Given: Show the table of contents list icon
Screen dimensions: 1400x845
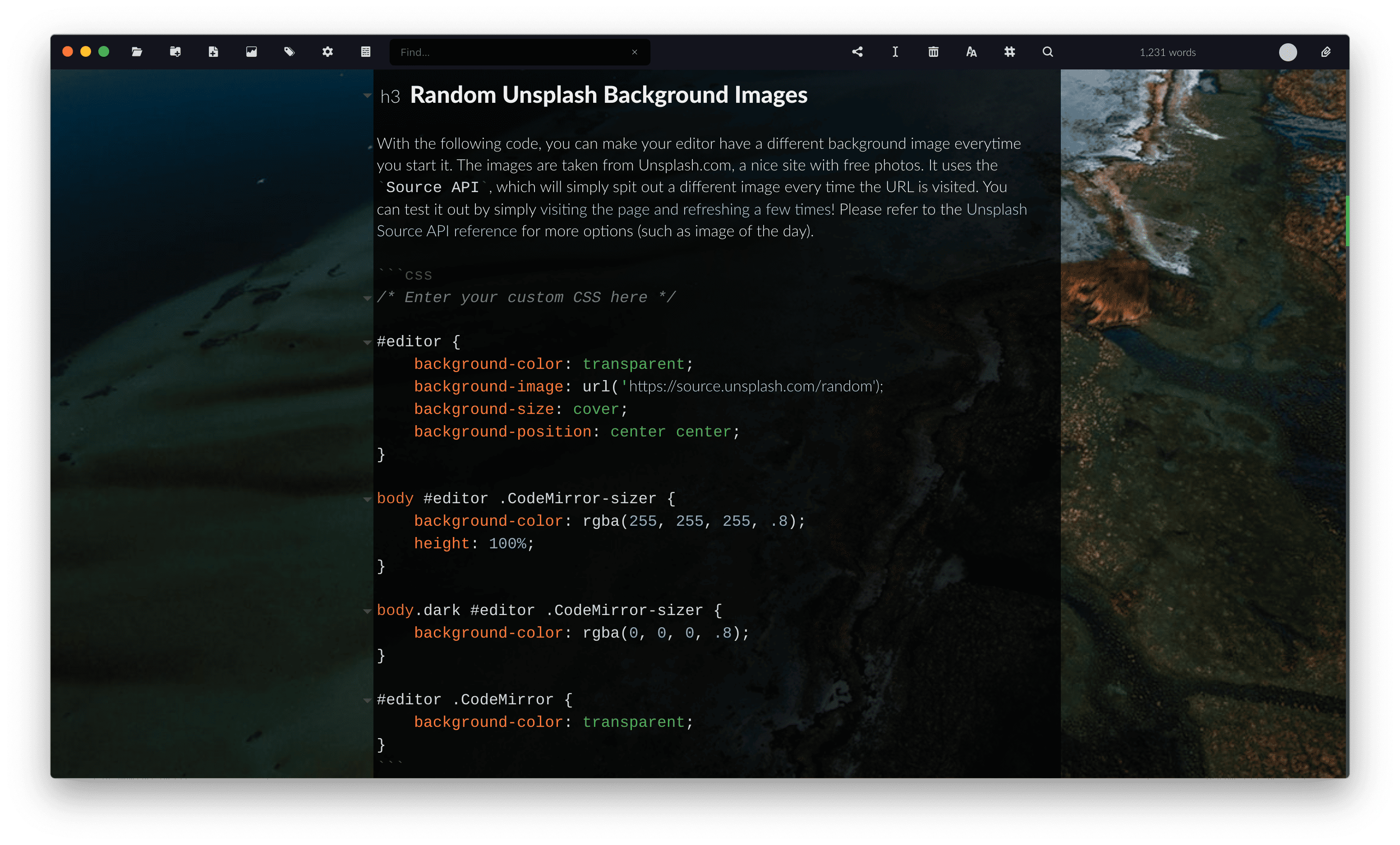Looking at the screenshot, I should coord(365,52).
